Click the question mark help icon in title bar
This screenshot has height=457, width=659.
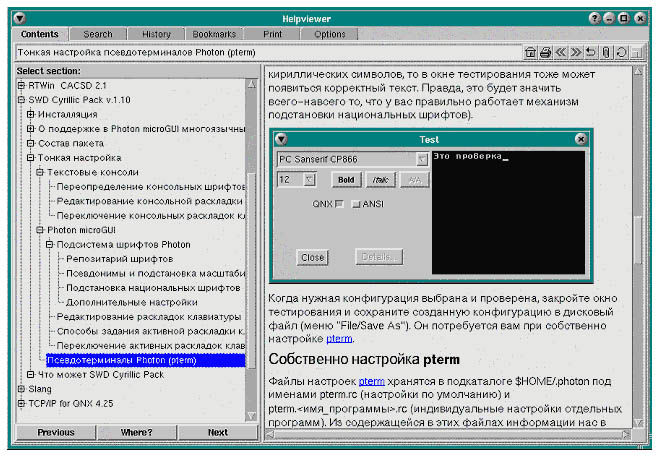point(594,18)
